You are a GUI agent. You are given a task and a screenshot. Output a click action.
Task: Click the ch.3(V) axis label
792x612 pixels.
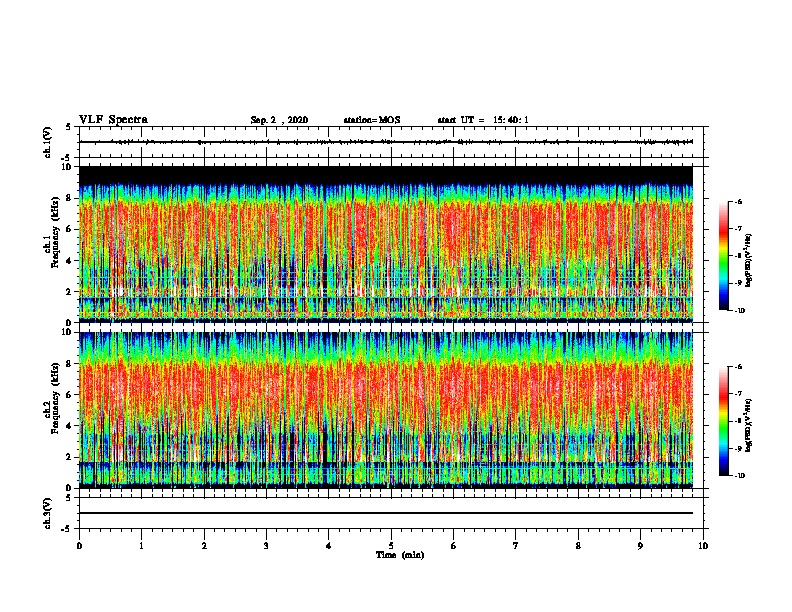pyautogui.click(x=47, y=513)
